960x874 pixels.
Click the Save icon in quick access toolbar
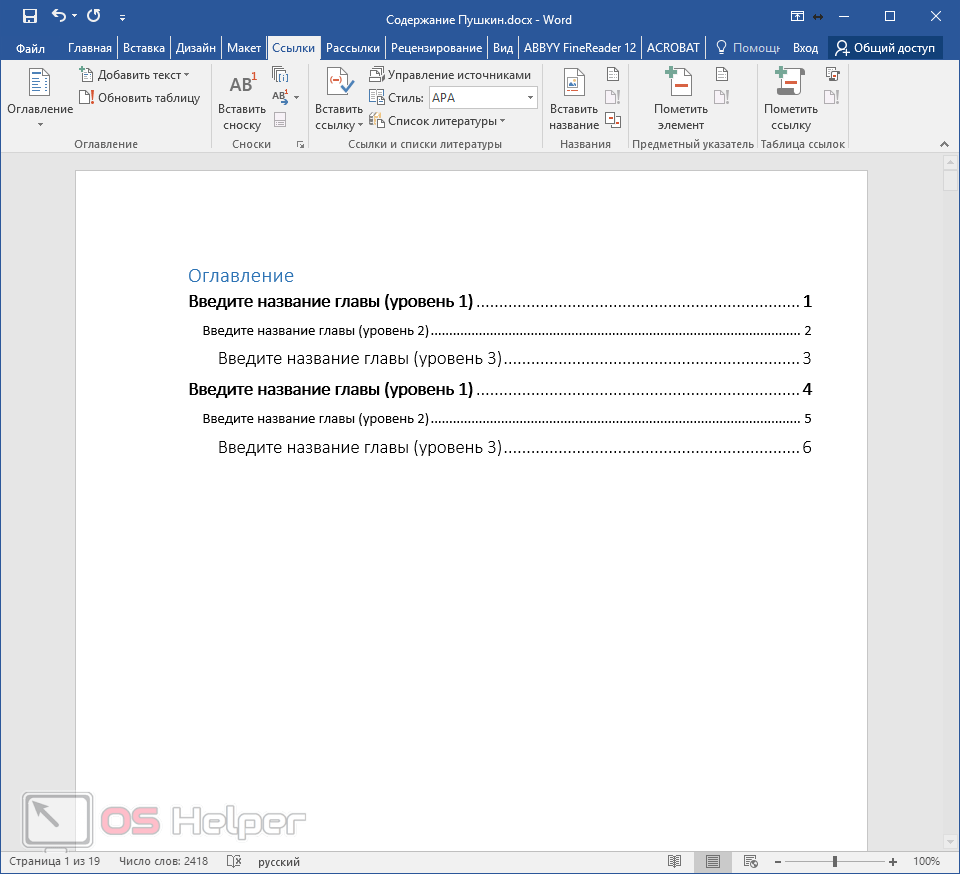pyautogui.click(x=30, y=16)
